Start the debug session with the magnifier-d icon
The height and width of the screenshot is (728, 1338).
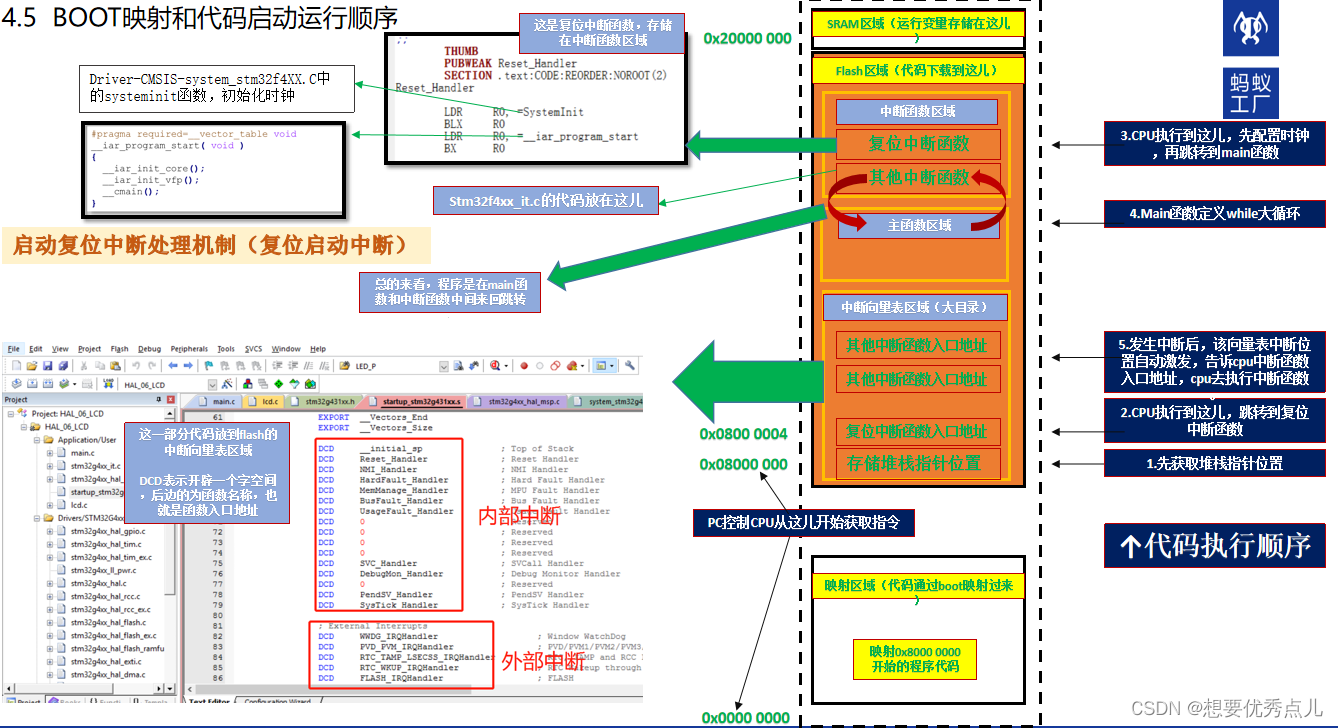tap(495, 365)
